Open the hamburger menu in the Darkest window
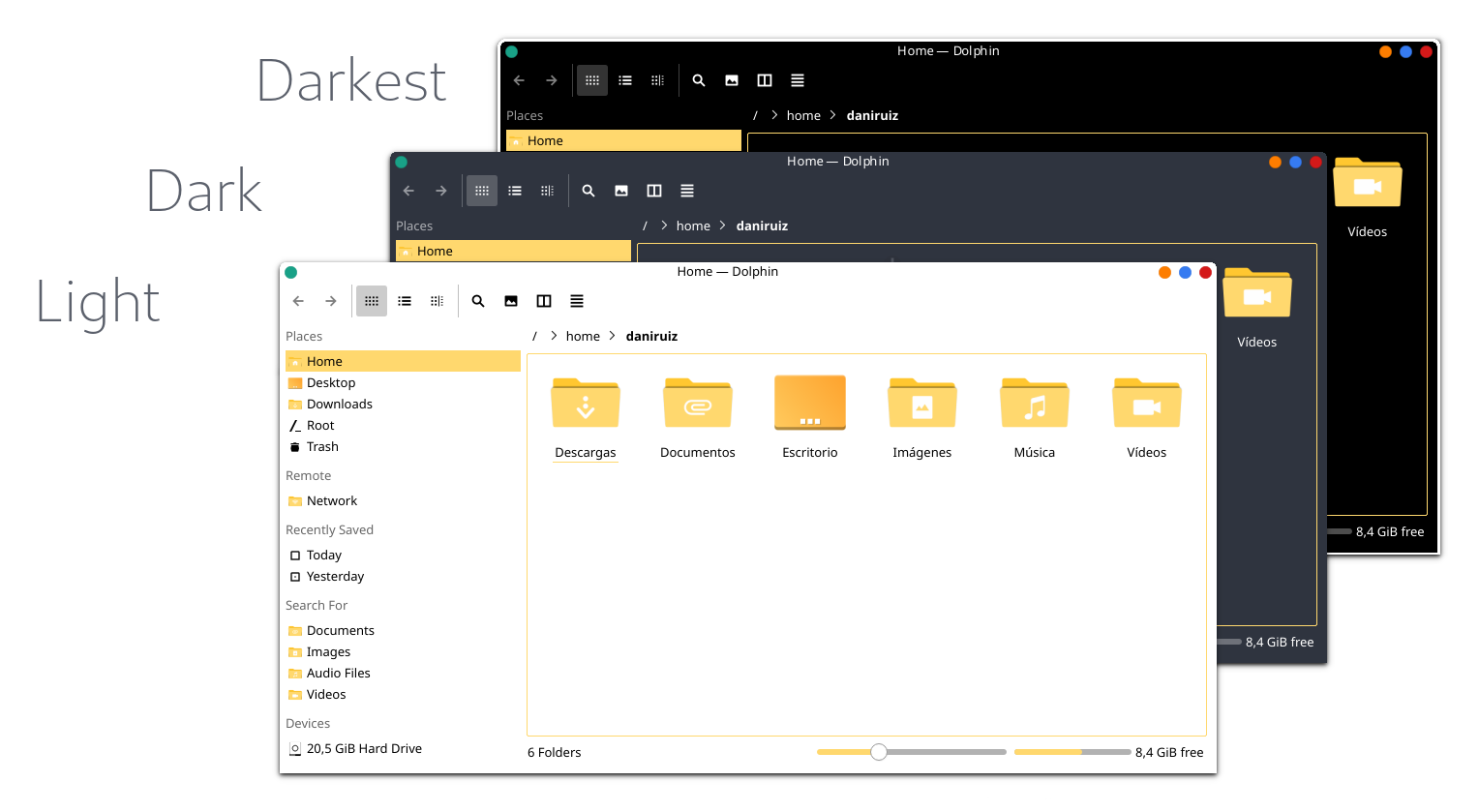The width and height of the screenshot is (1479, 812). (x=798, y=80)
